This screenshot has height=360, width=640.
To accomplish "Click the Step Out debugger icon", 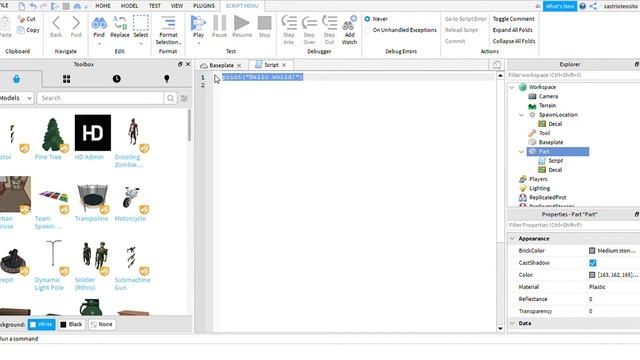I will pyautogui.click(x=329, y=23).
